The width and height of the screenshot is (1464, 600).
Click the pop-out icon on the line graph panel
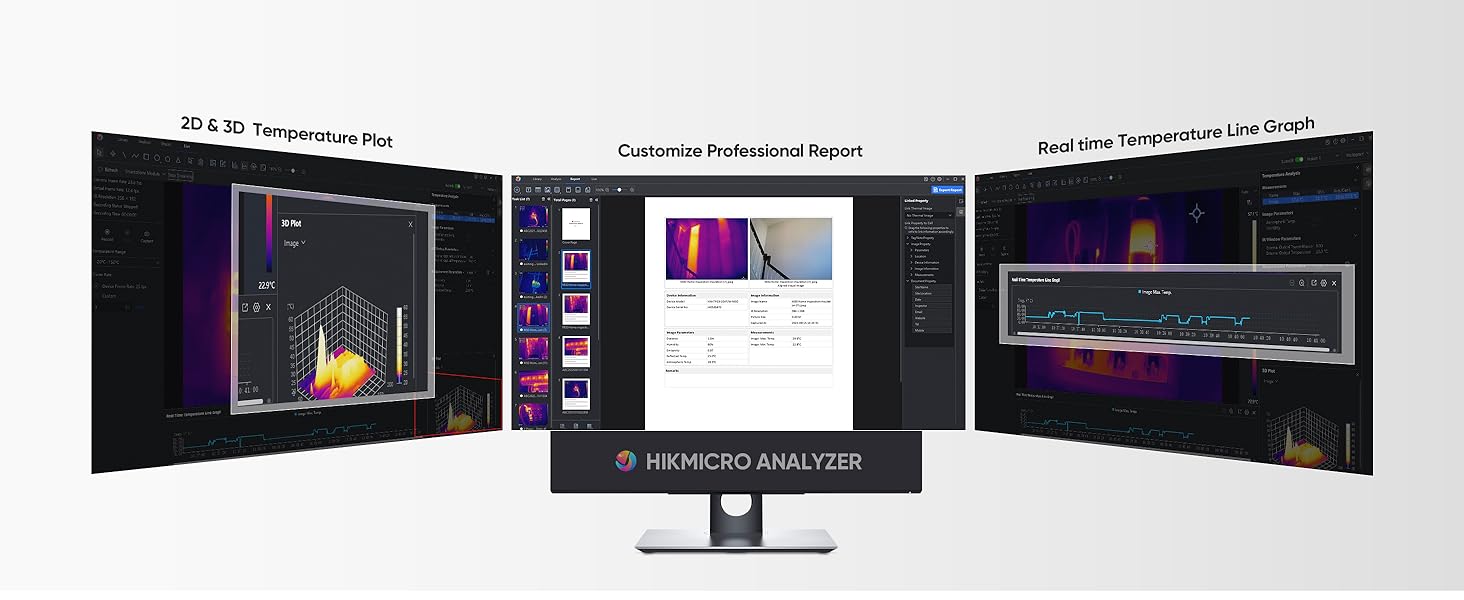[x=1313, y=283]
